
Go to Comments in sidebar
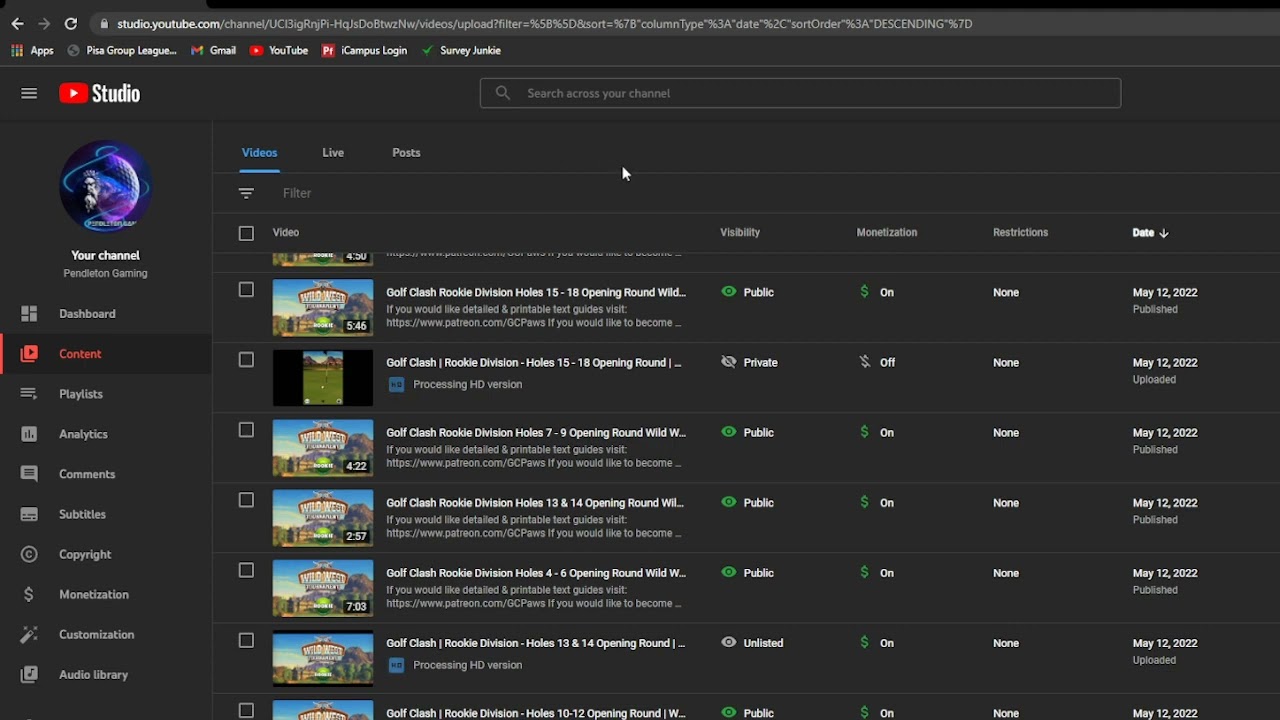[x=86, y=474]
